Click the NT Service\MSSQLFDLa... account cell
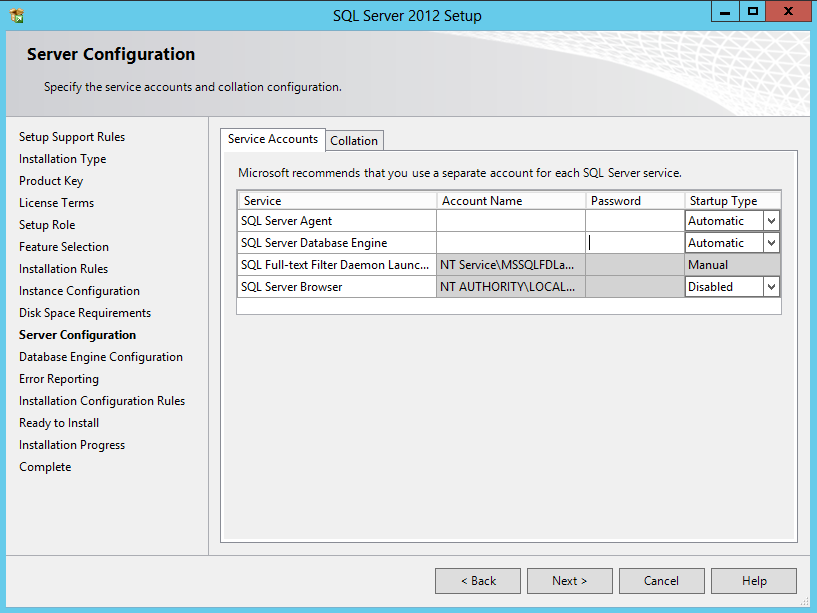Viewport: 817px width, 613px height. (511, 265)
